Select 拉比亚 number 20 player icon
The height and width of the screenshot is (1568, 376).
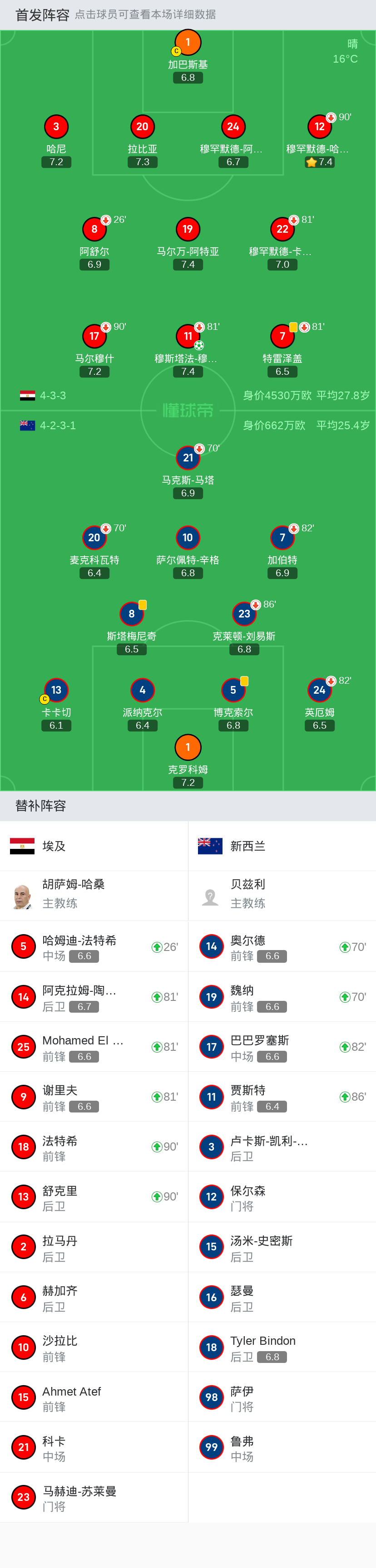click(142, 127)
